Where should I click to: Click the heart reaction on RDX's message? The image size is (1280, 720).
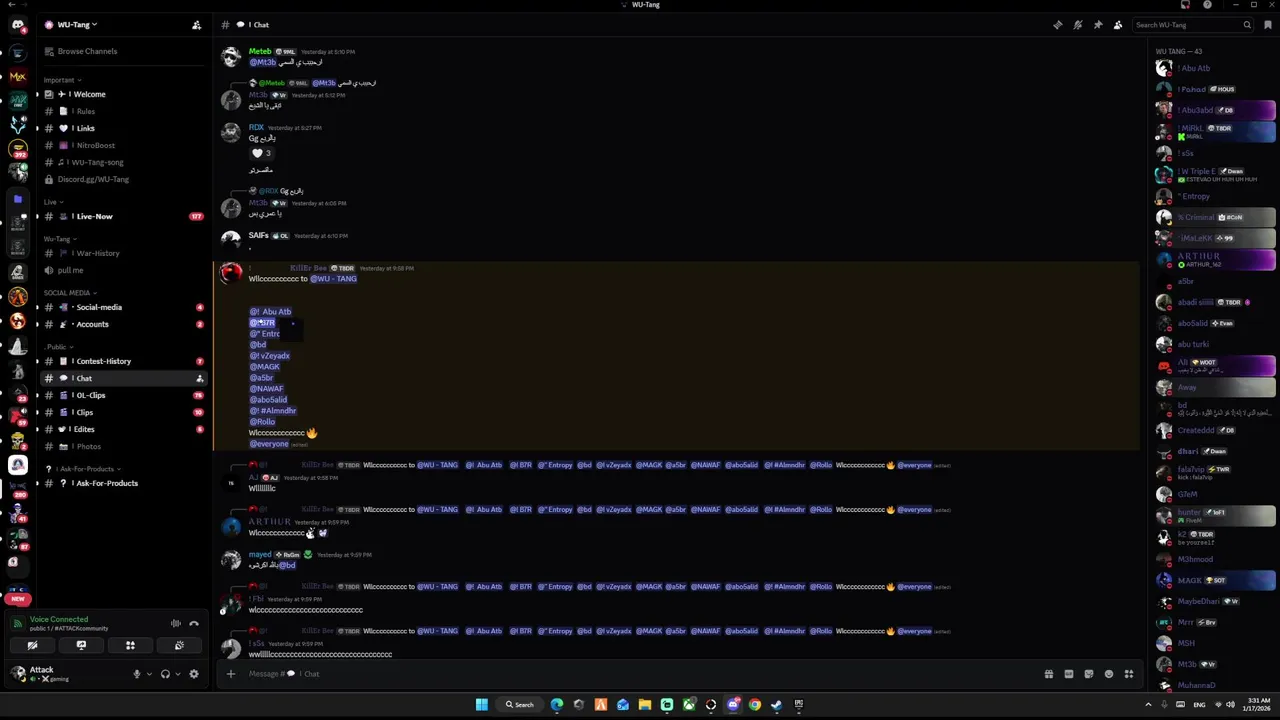pyautogui.click(x=261, y=153)
